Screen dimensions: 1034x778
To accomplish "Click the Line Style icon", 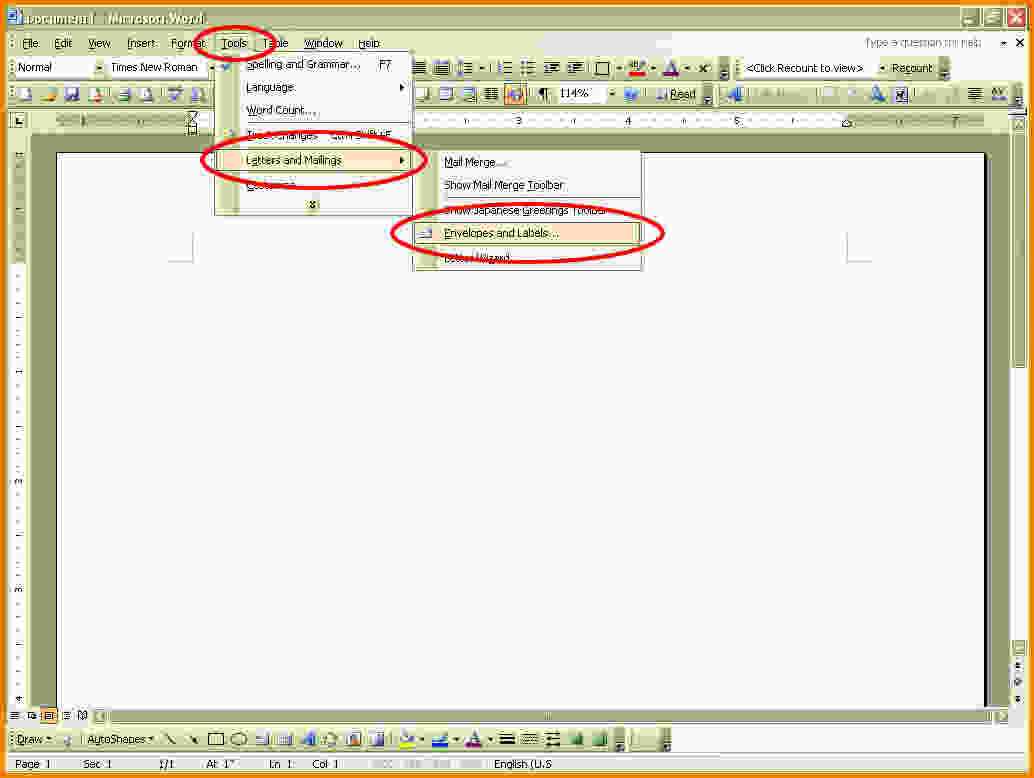I will (506, 739).
